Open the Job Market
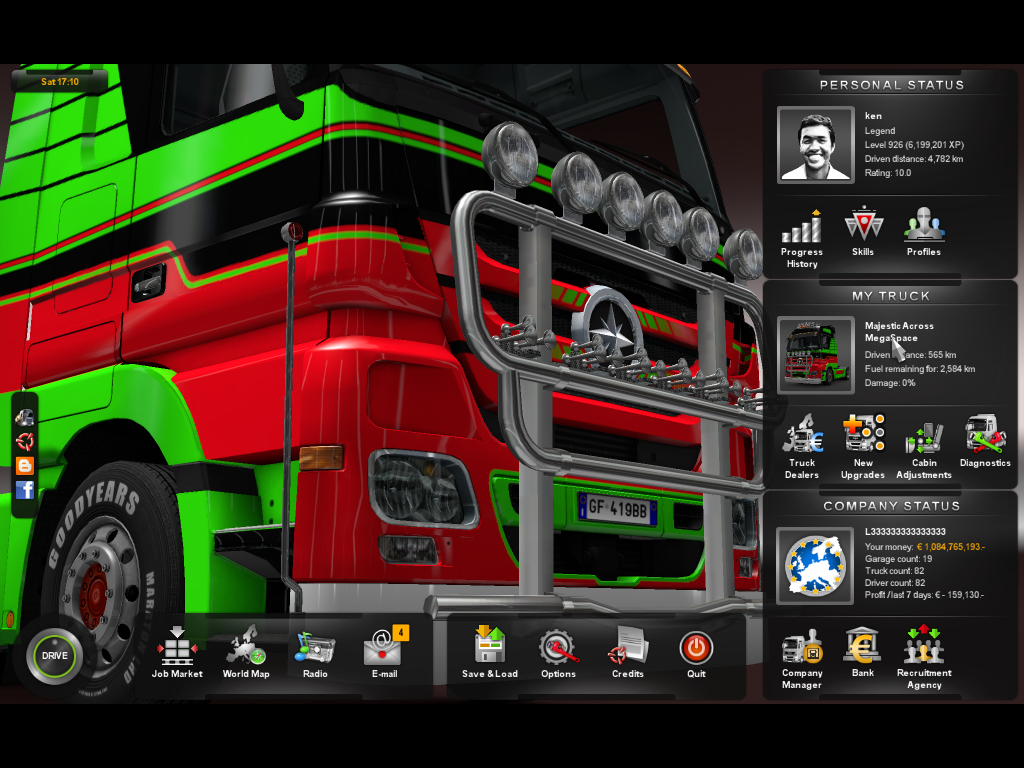 point(177,652)
